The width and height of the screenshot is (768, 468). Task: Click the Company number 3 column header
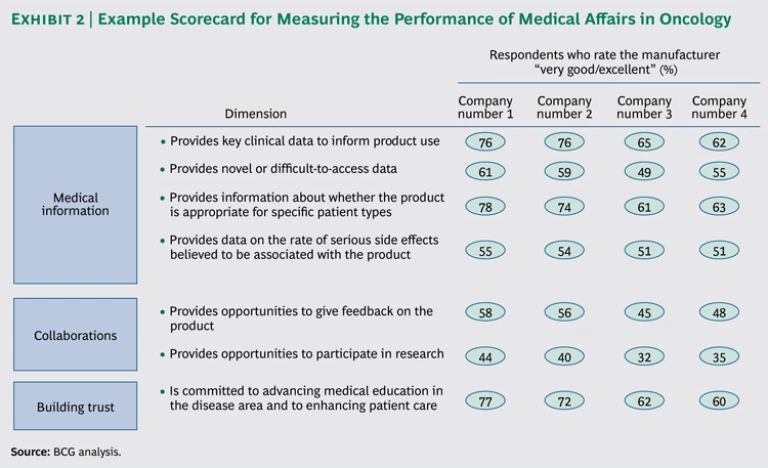643,107
